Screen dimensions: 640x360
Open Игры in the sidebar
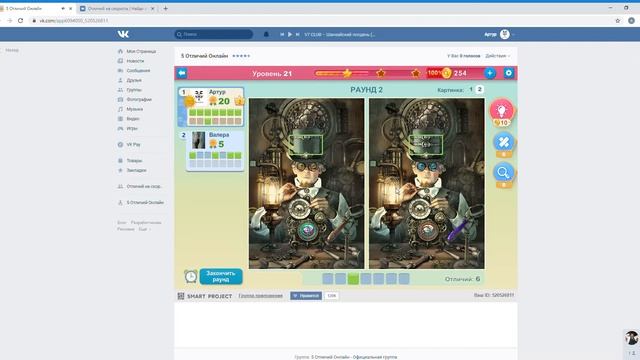point(131,129)
